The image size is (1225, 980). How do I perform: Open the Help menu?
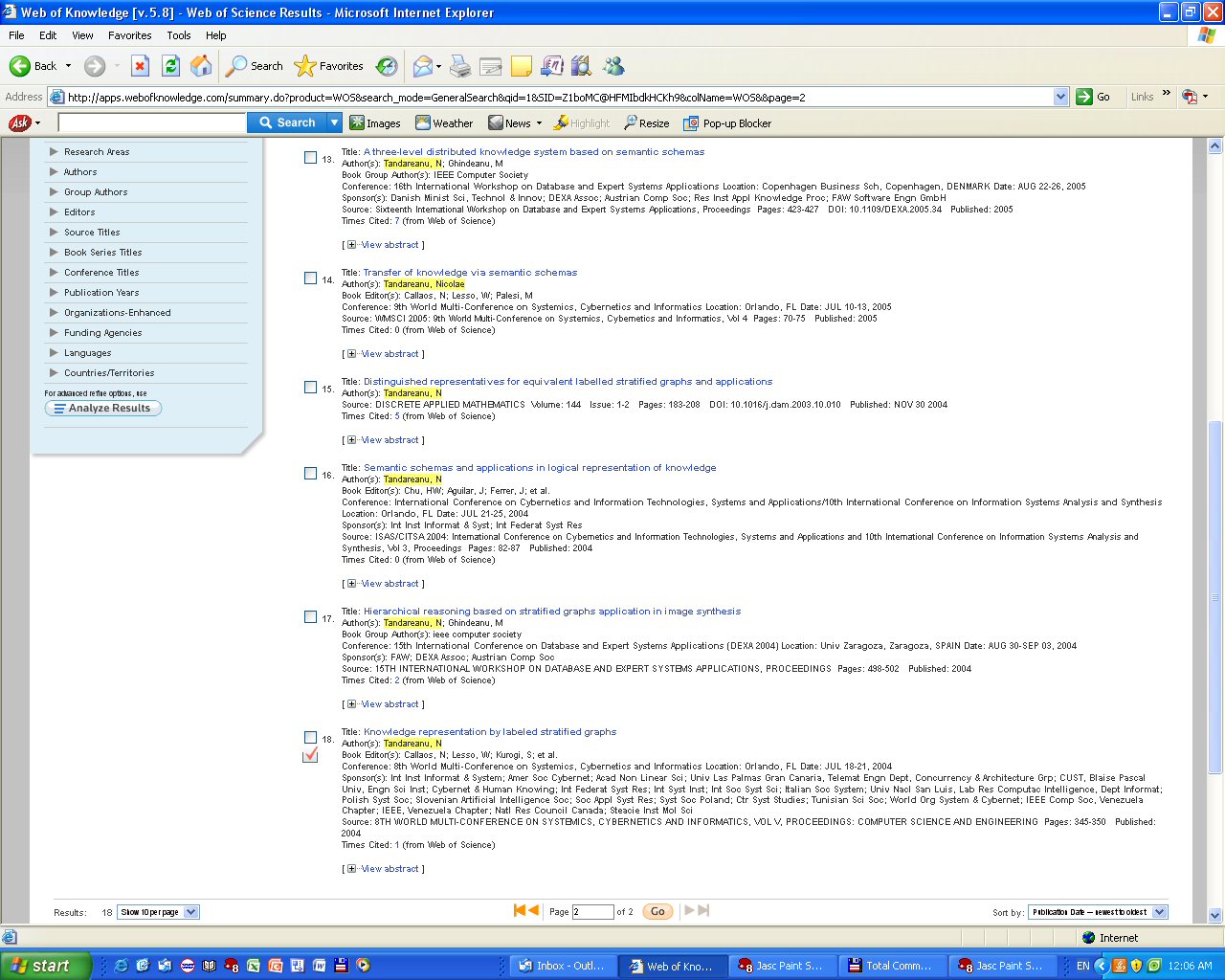tap(216, 35)
